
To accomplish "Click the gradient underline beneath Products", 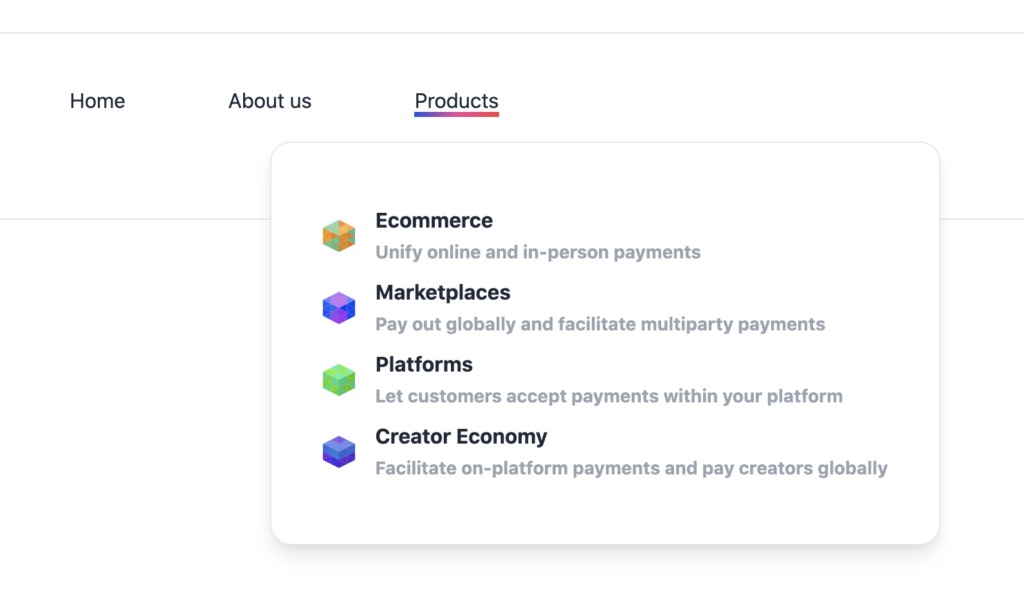I will pos(456,115).
